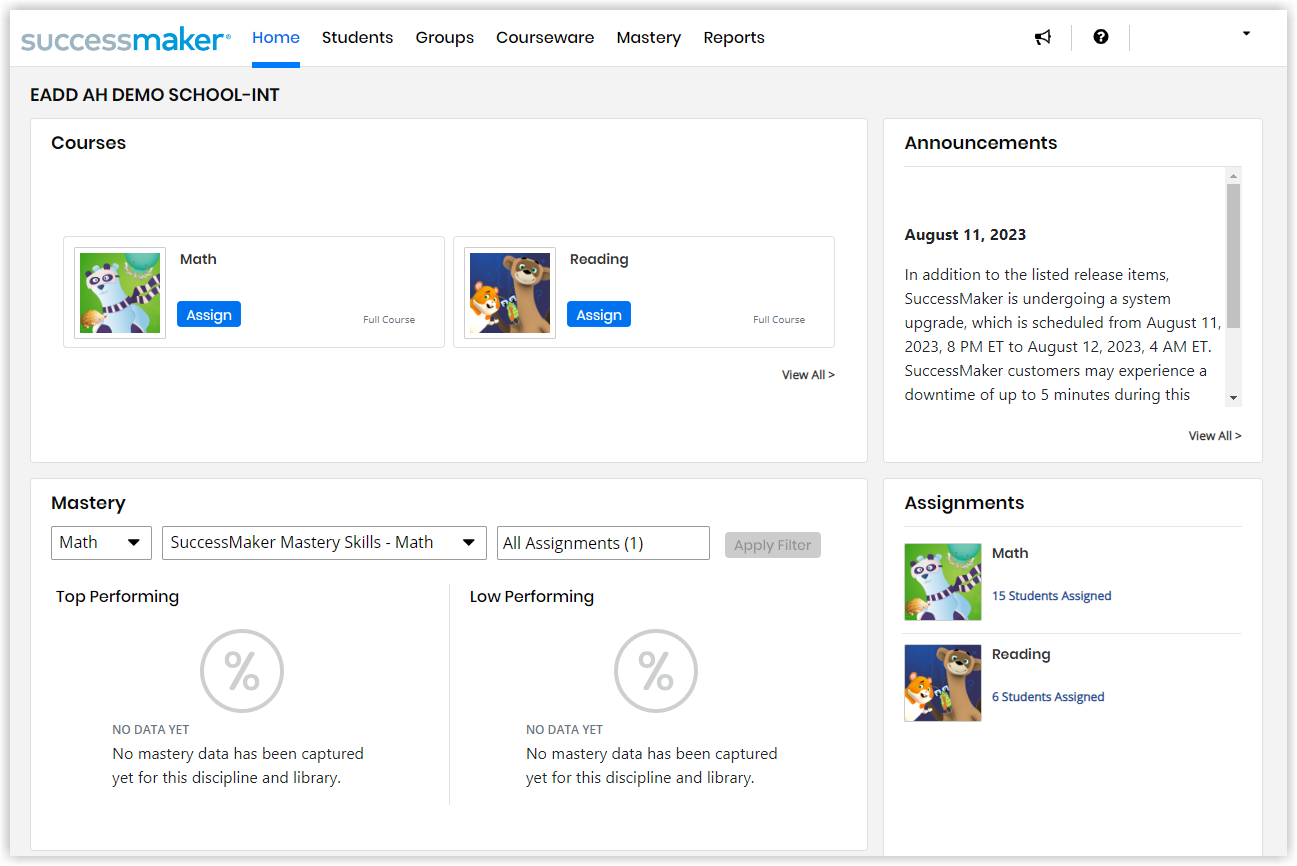Click the Reading course meerkat thumbnail
The width and height of the screenshot is (1297, 866).
(x=509, y=292)
